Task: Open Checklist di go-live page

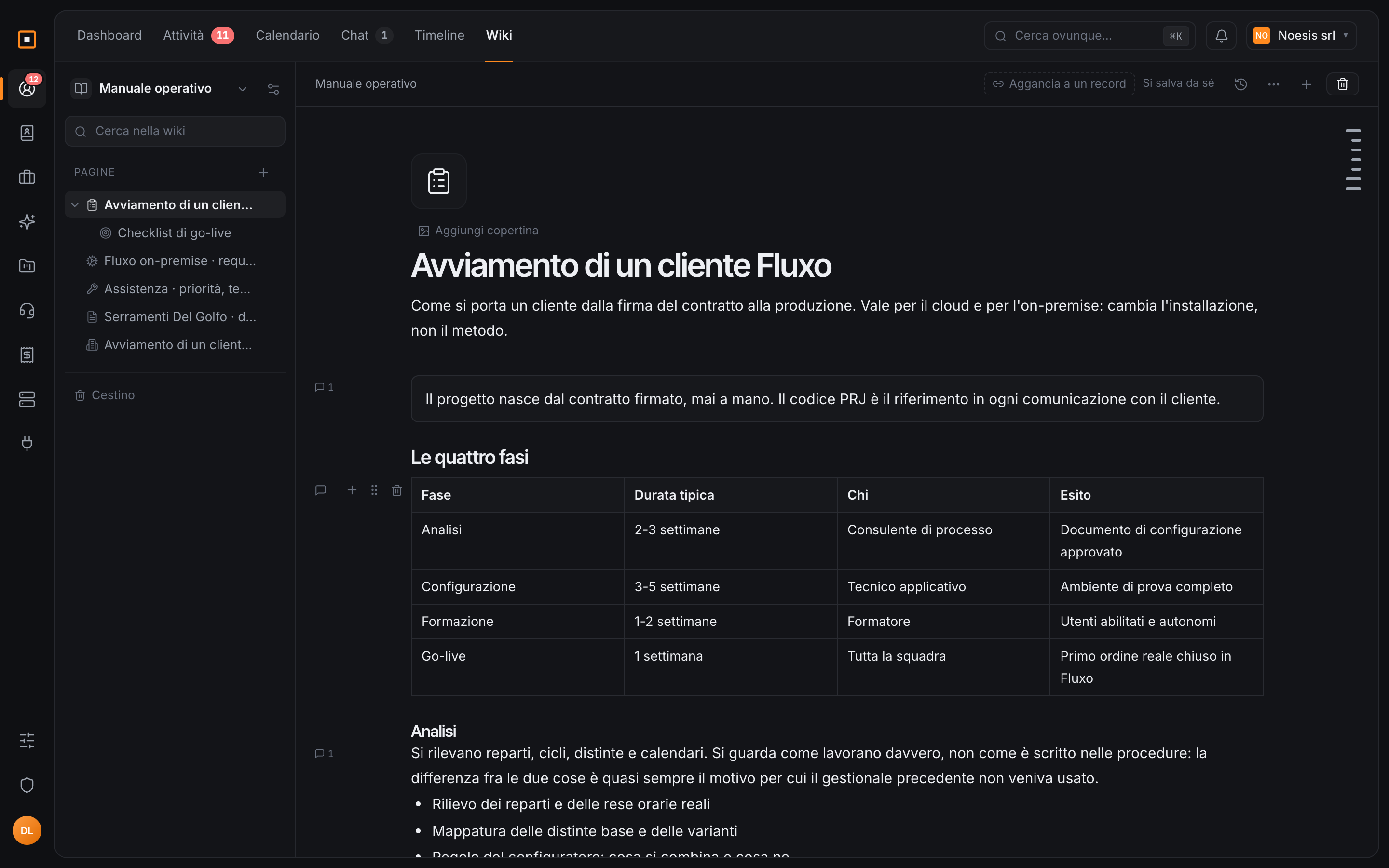Action: point(174,233)
